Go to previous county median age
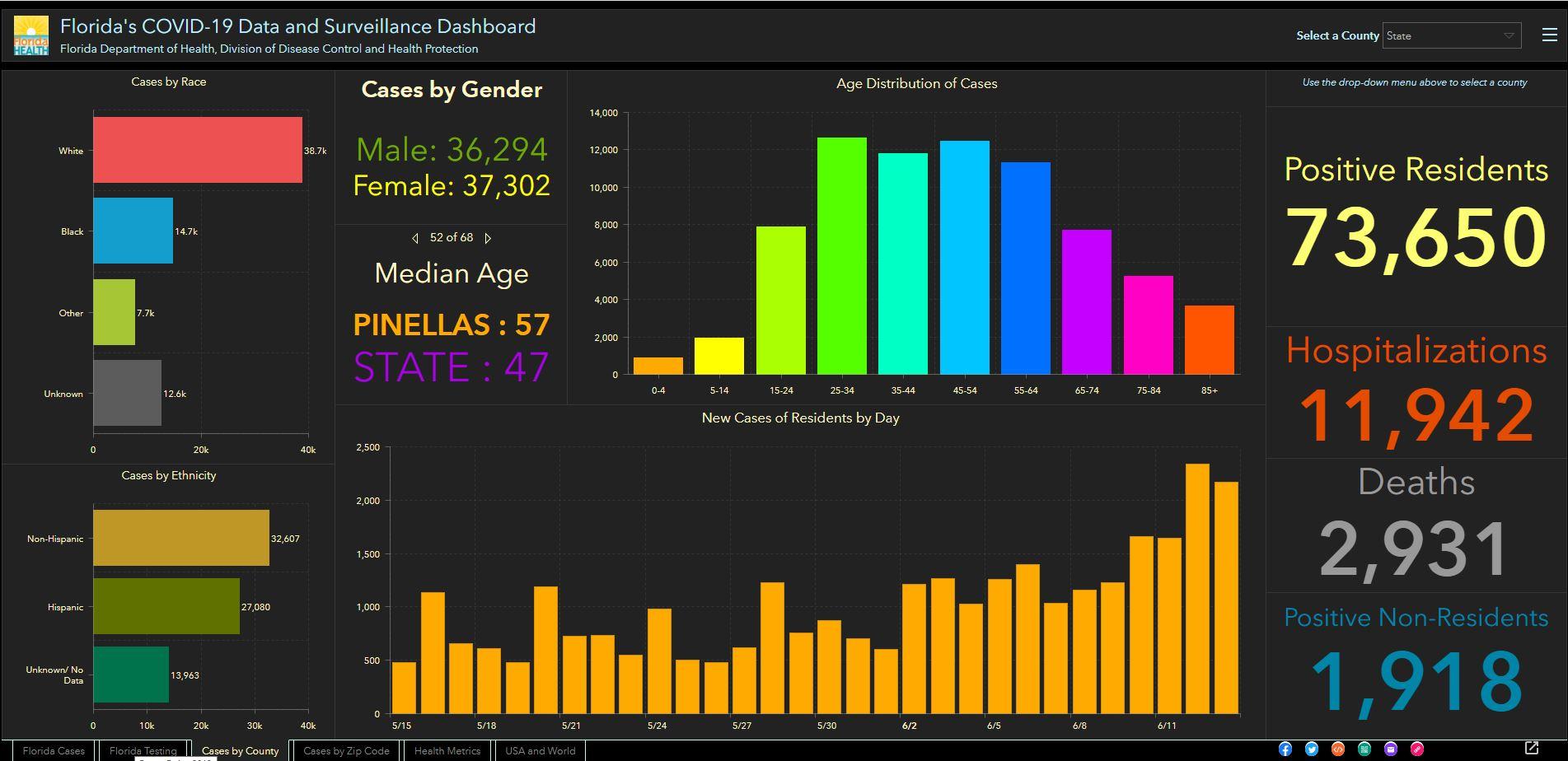Viewport: 1568px width, 761px height. pos(415,238)
